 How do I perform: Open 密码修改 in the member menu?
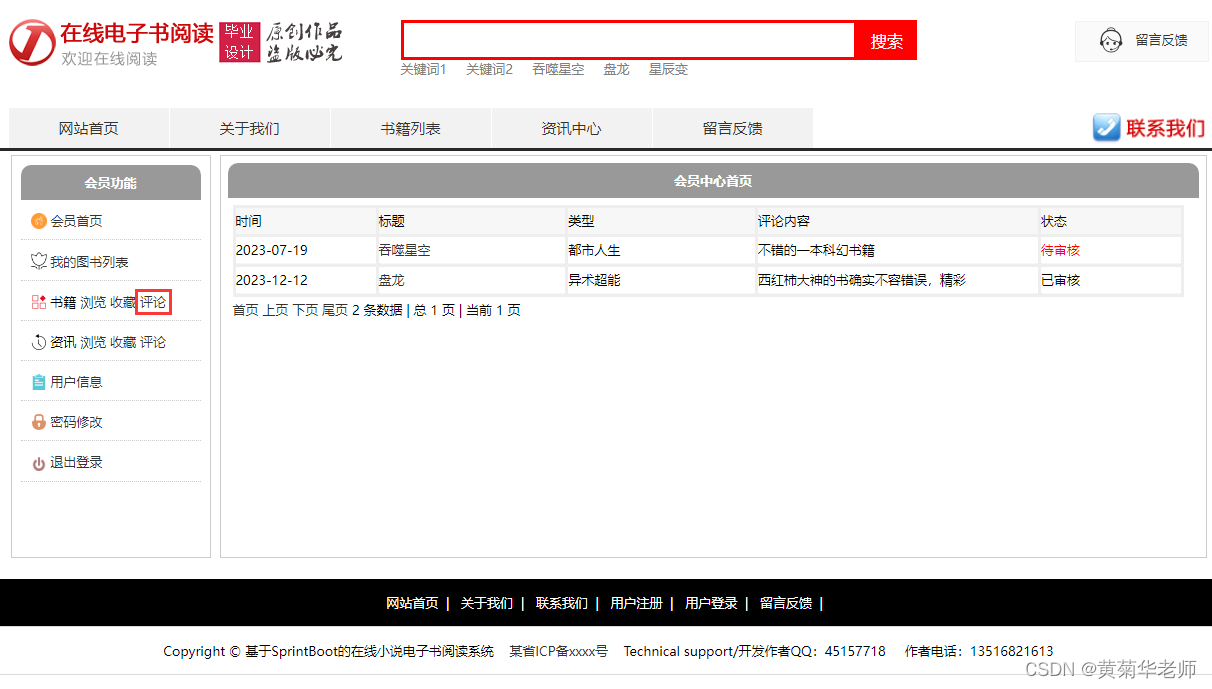(x=76, y=422)
